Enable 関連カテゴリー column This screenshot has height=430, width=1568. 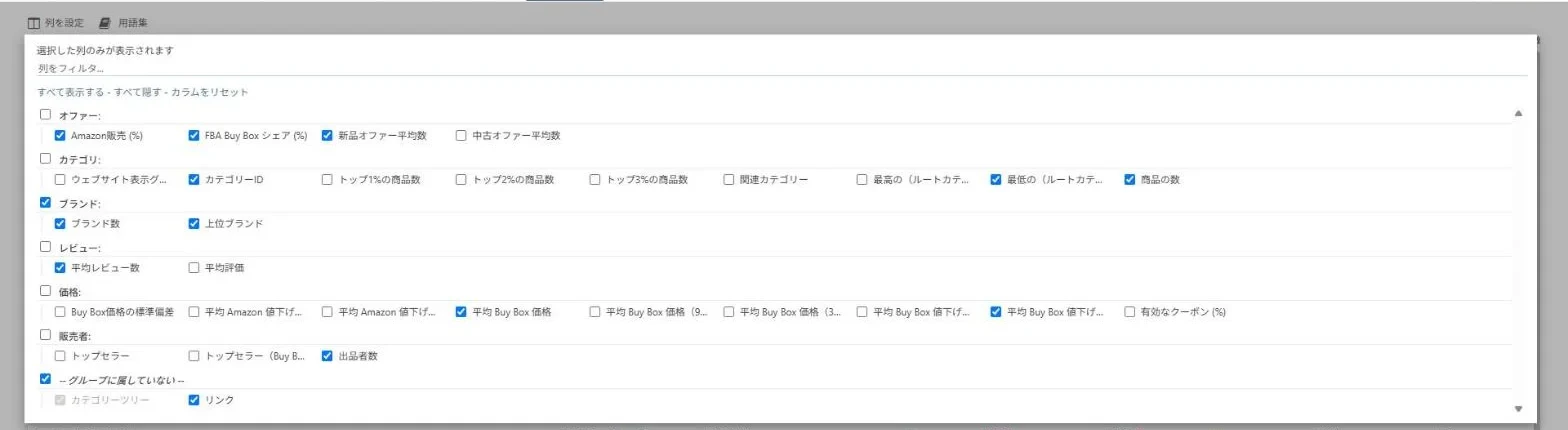click(729, 179)
